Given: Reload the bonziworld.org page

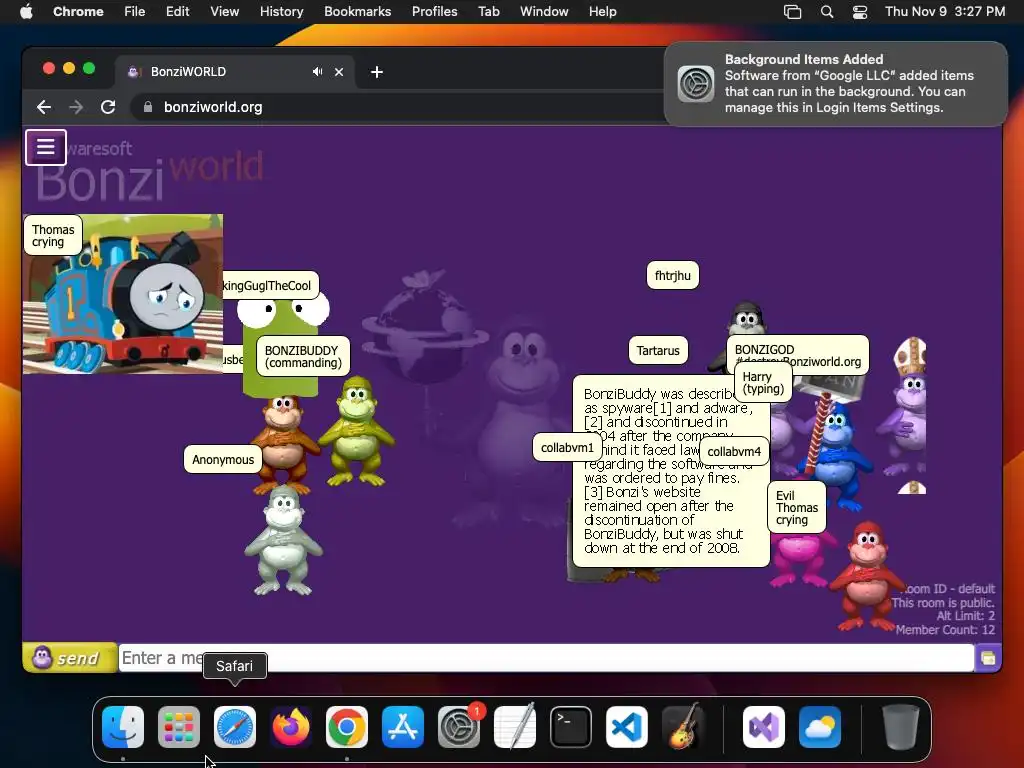Looking at the screenshot, I should click(108, 107).
